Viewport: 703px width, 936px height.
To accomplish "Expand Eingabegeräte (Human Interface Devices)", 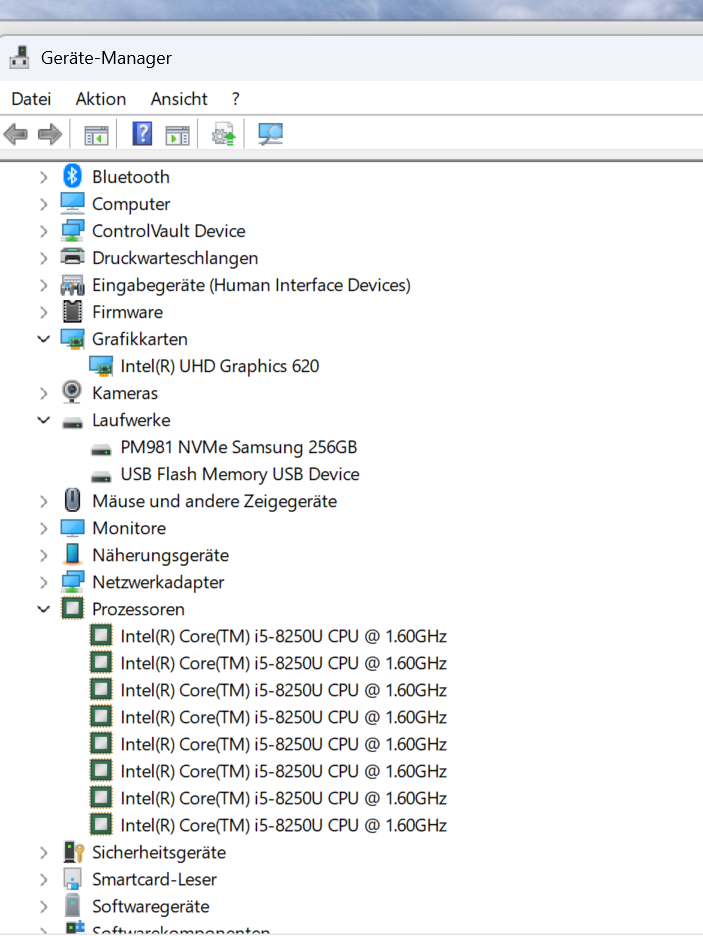I will tap(44, 285).
